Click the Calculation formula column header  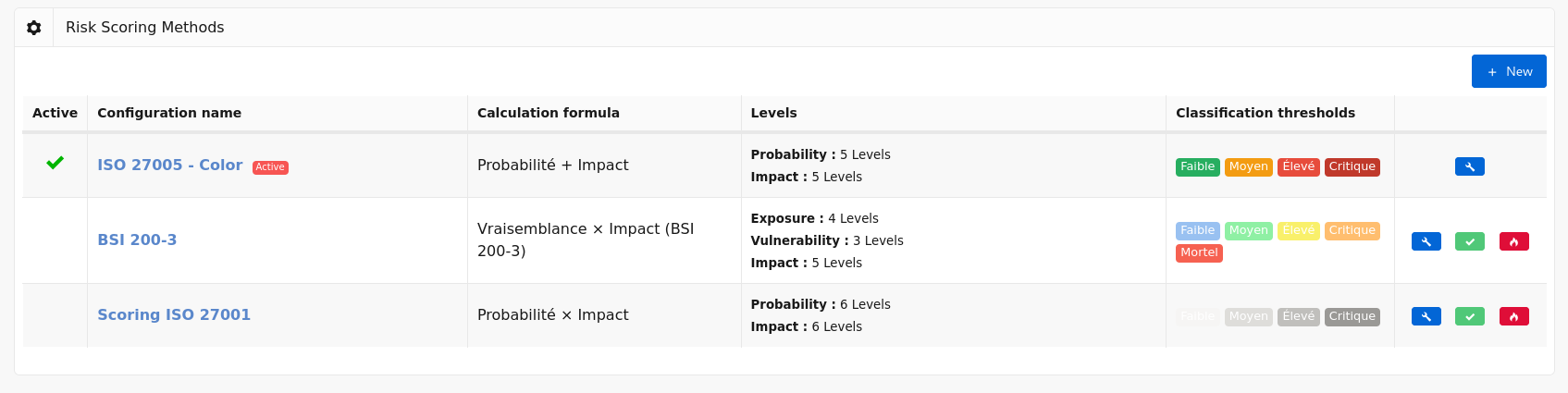click(548, 113)
